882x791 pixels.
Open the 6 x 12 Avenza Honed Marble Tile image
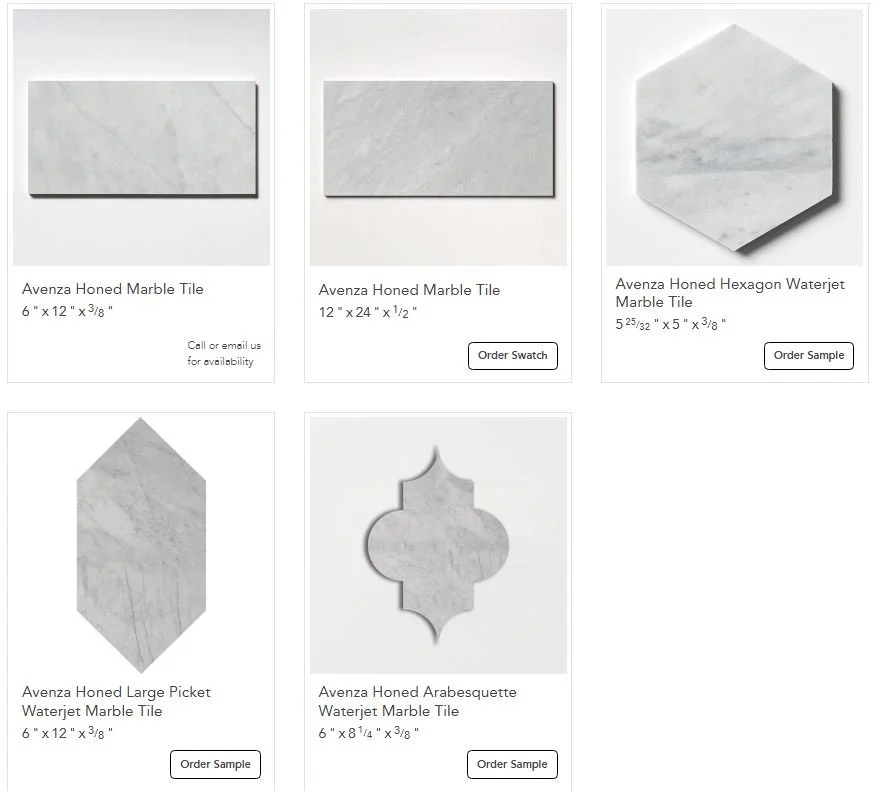[x=141, y=137]
